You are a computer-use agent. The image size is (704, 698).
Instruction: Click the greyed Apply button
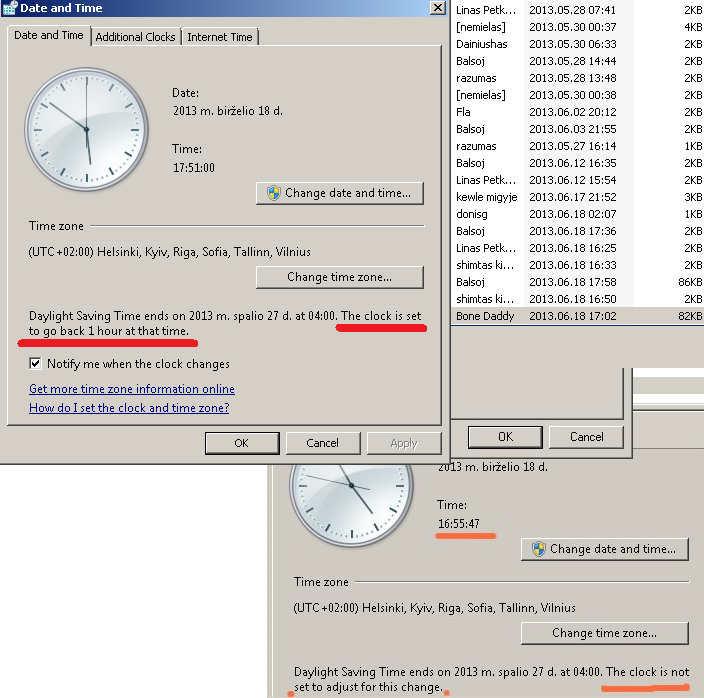tap(404, 443)
